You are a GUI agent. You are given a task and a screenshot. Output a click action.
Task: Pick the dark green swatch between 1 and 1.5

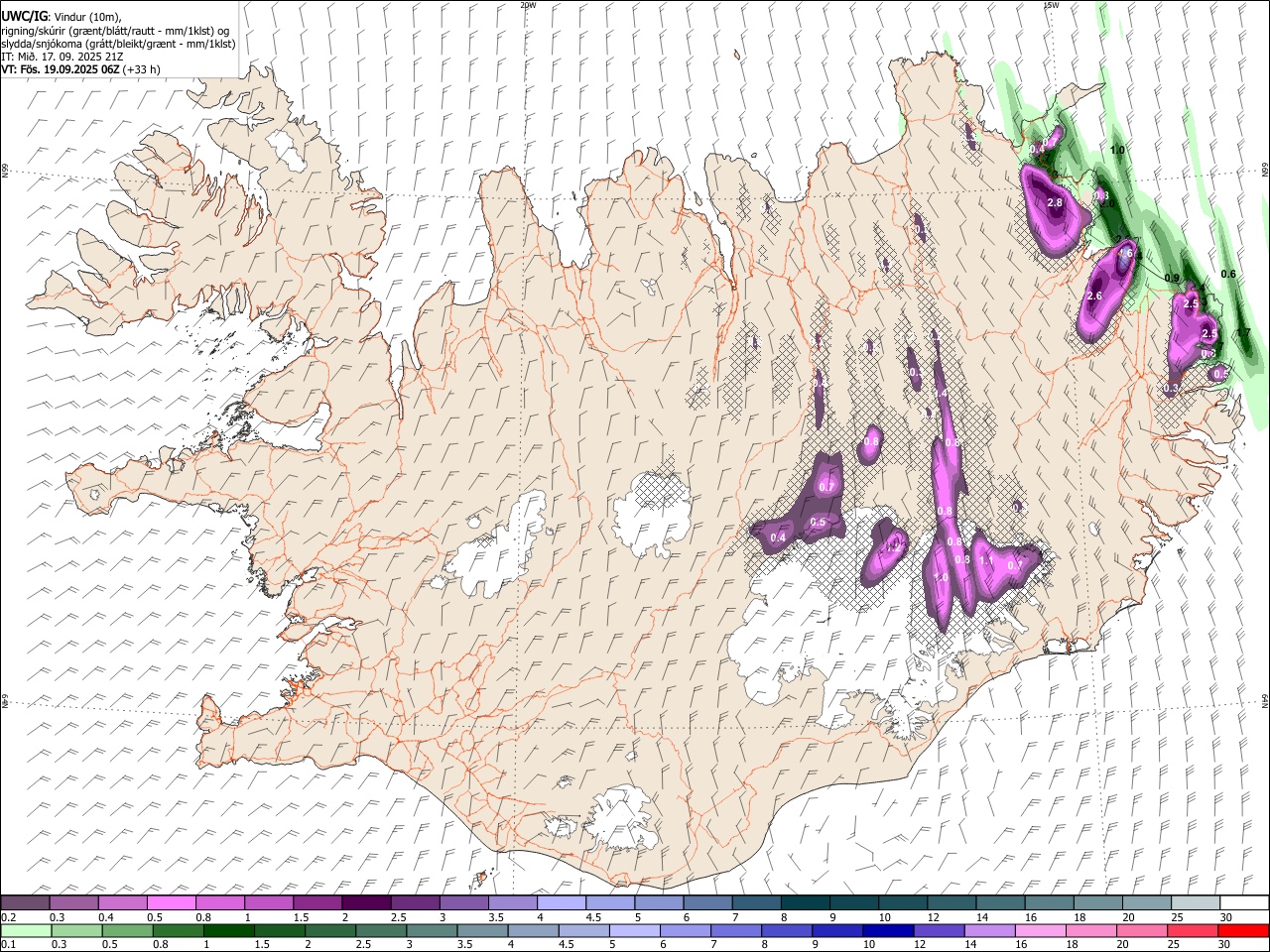click(x=229, y=930)
